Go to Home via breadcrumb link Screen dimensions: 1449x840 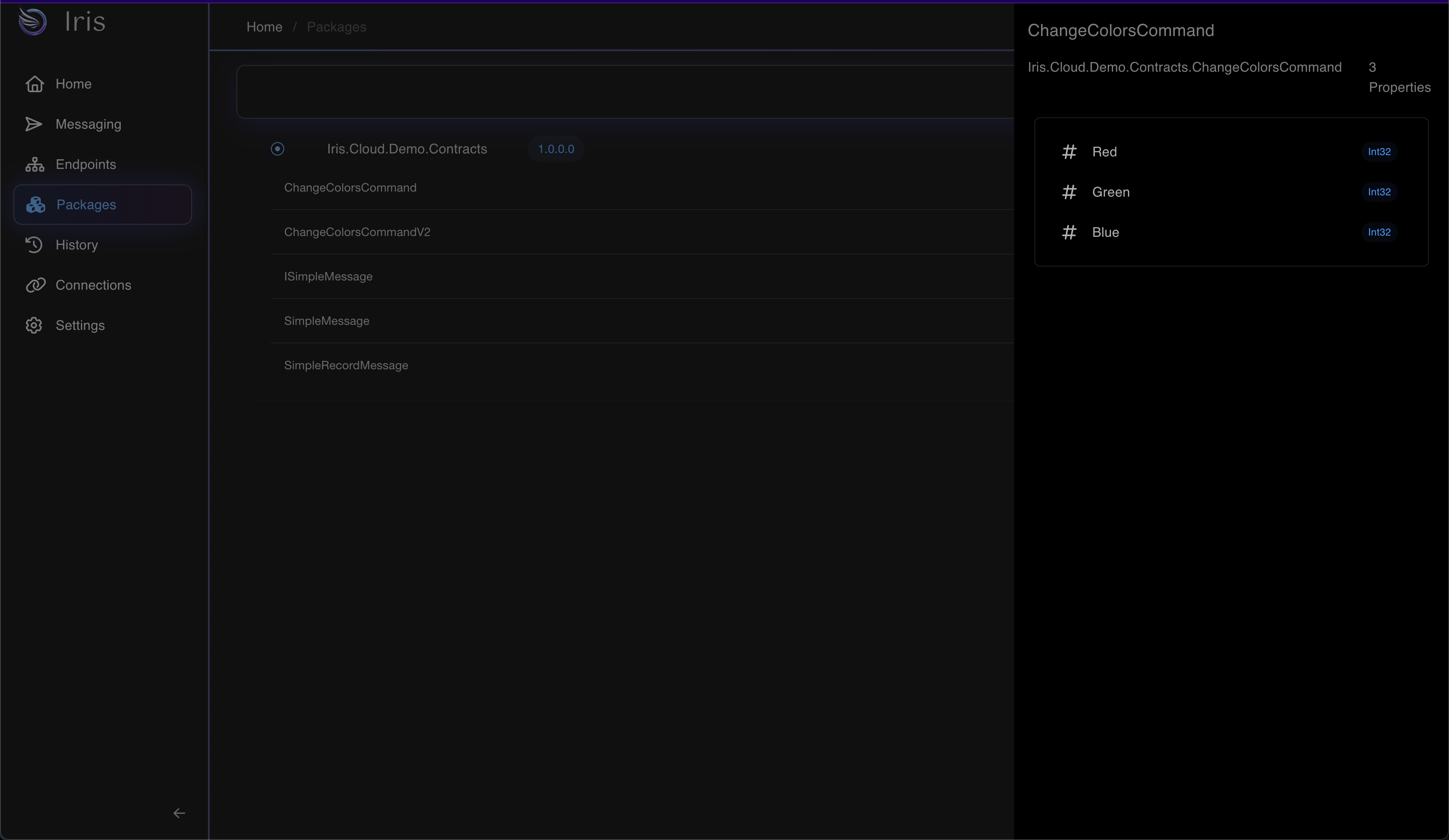(264, 27)
